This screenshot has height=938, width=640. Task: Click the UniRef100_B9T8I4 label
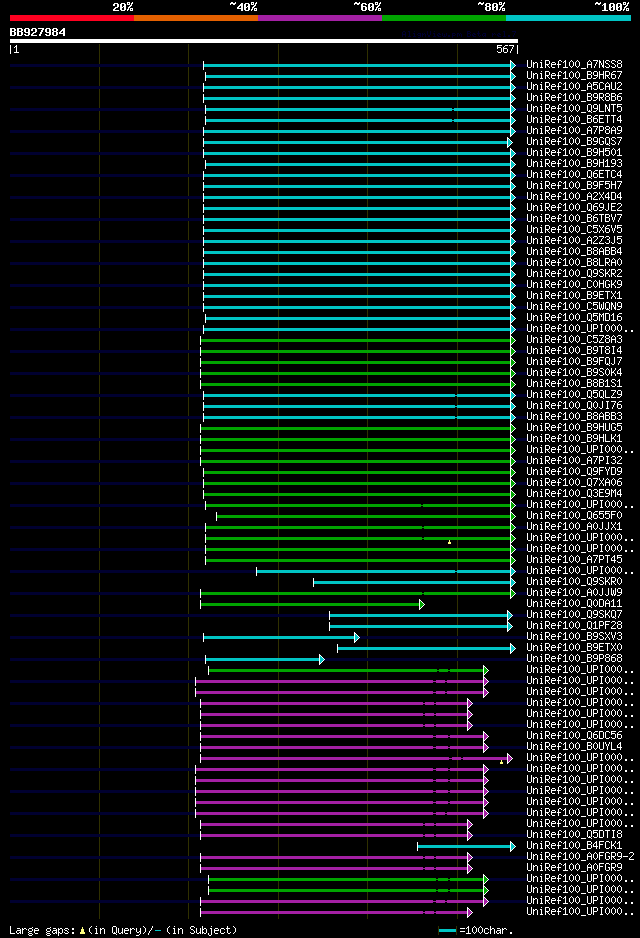coord(574,351)
